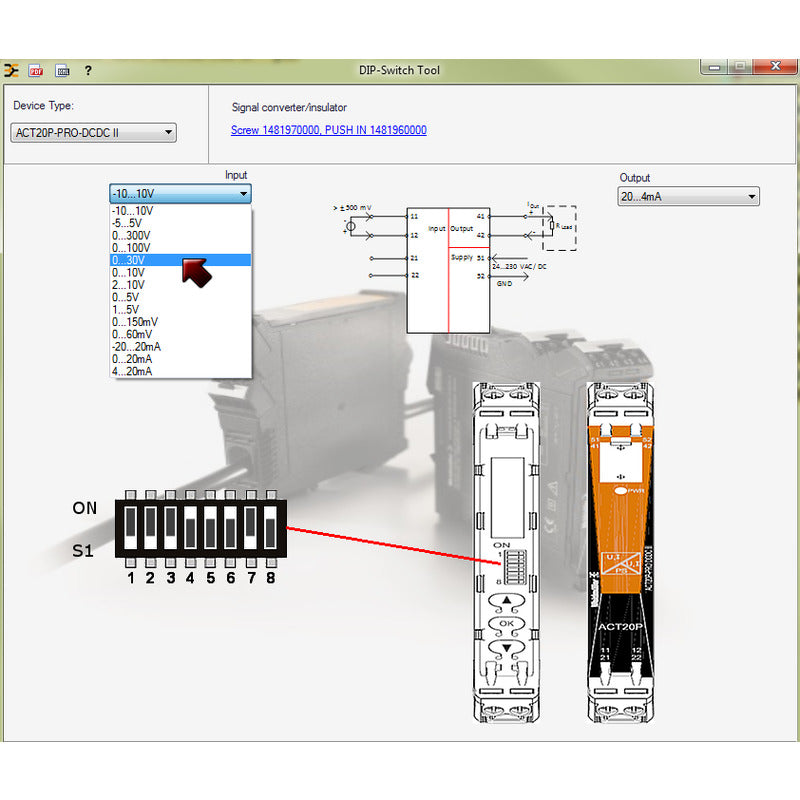Export settings via the PDF icon
Viewport: 800px width, 800px height.
point(36,70)
